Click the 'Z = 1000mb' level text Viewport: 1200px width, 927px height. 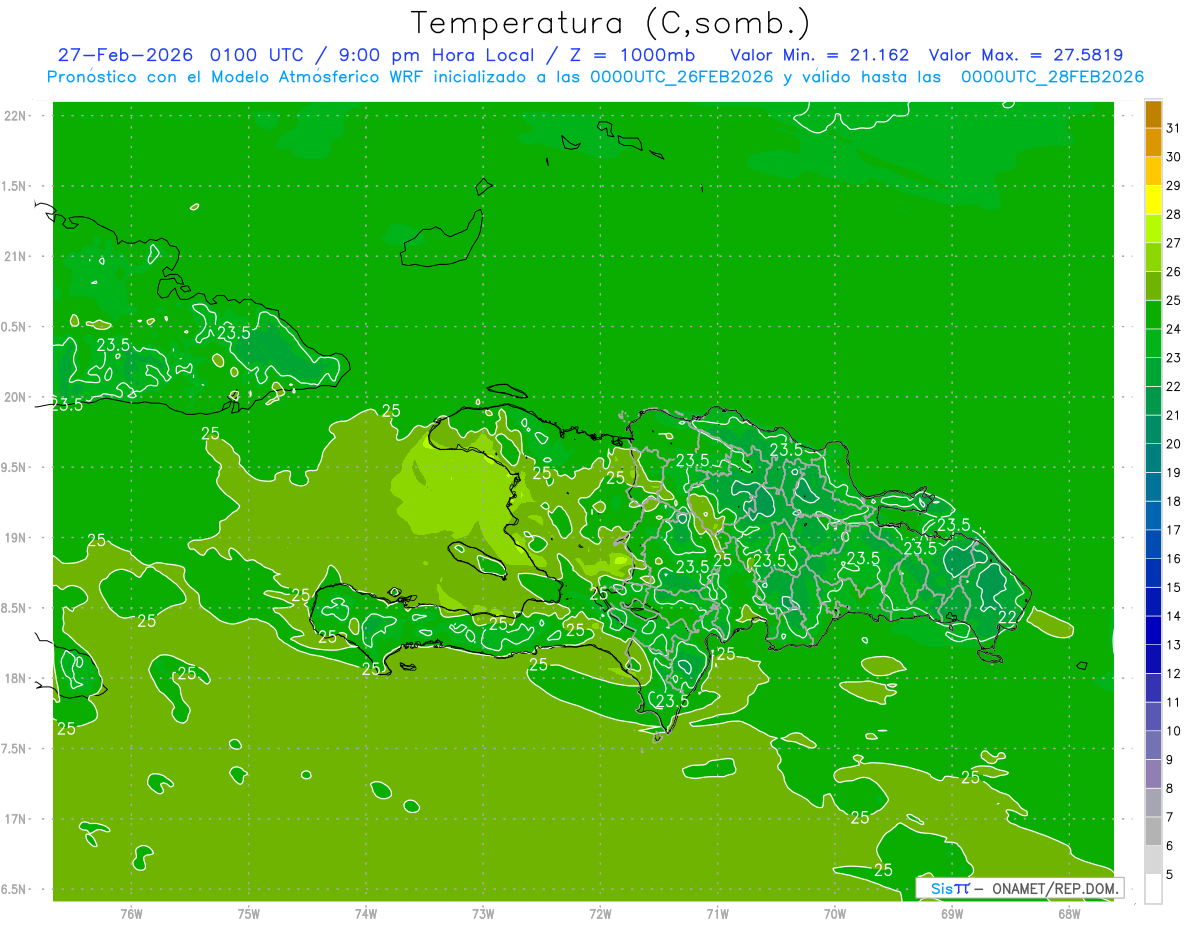(x=632, y=55)
